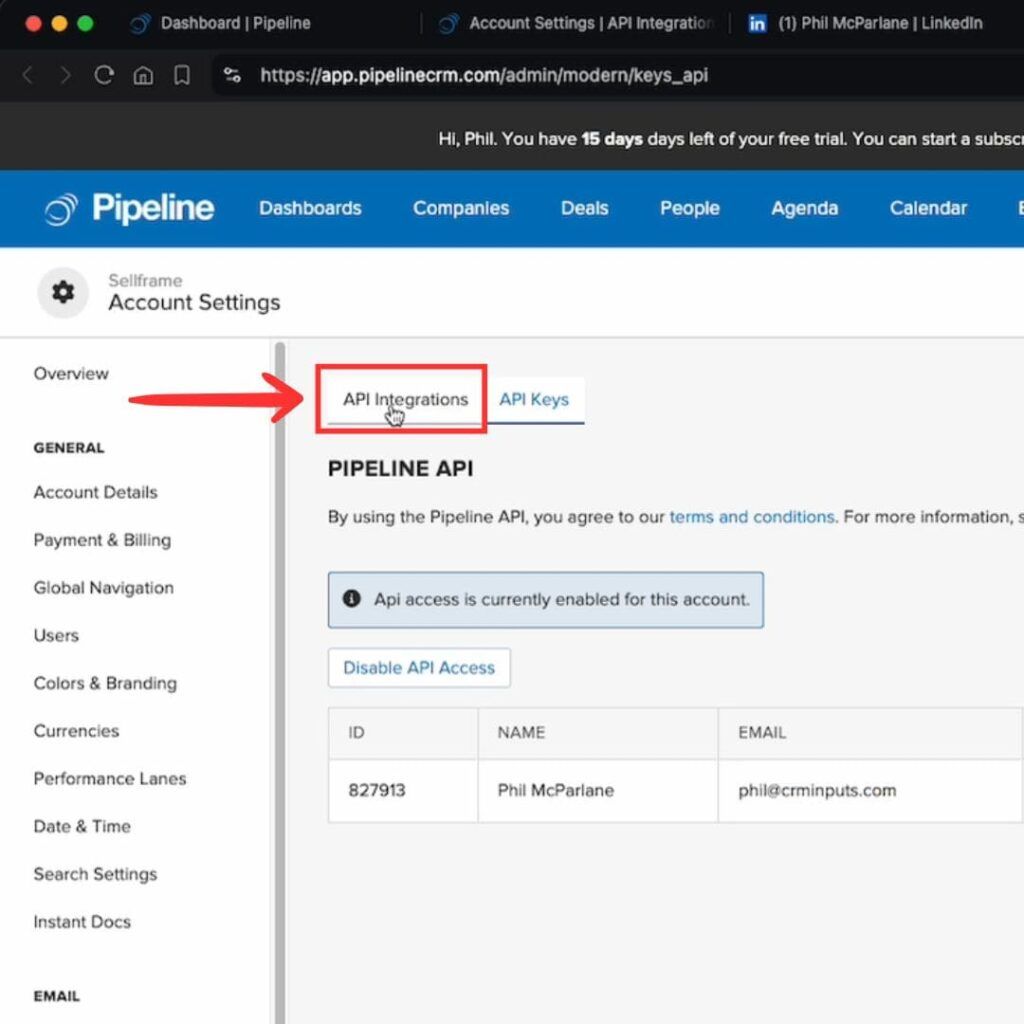Screen dimensions: 1024x1024
Task: Open Deals in the top navigation
Action: [584, 208]
